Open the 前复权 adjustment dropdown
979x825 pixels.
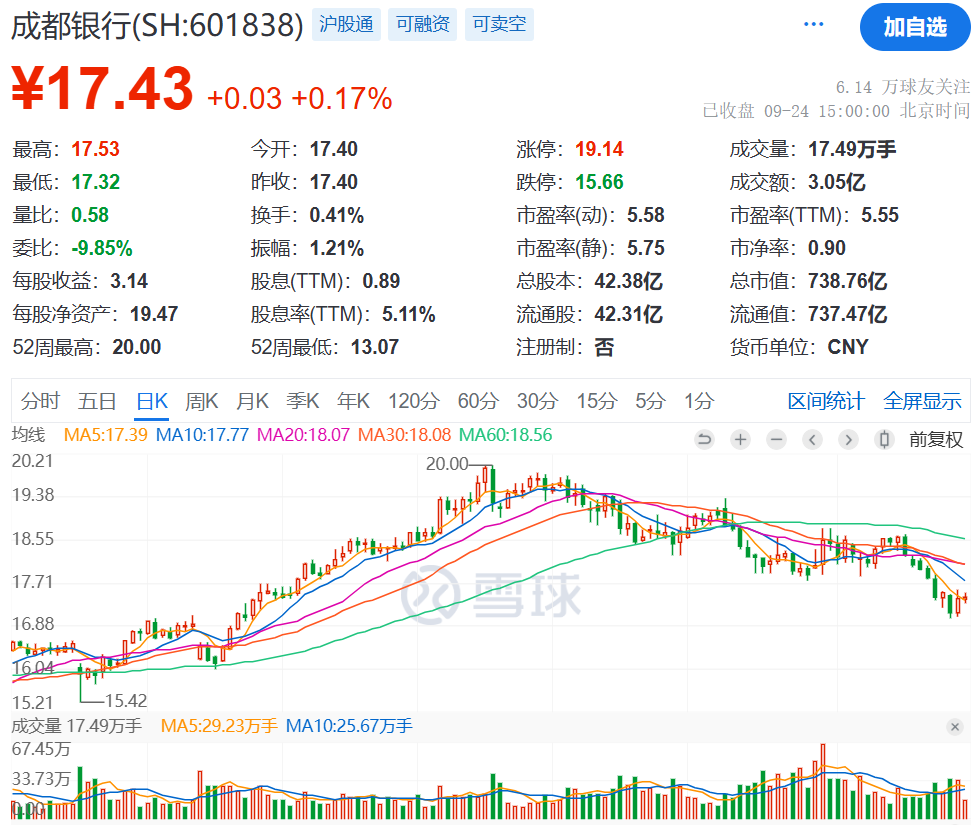coord(935,439)
